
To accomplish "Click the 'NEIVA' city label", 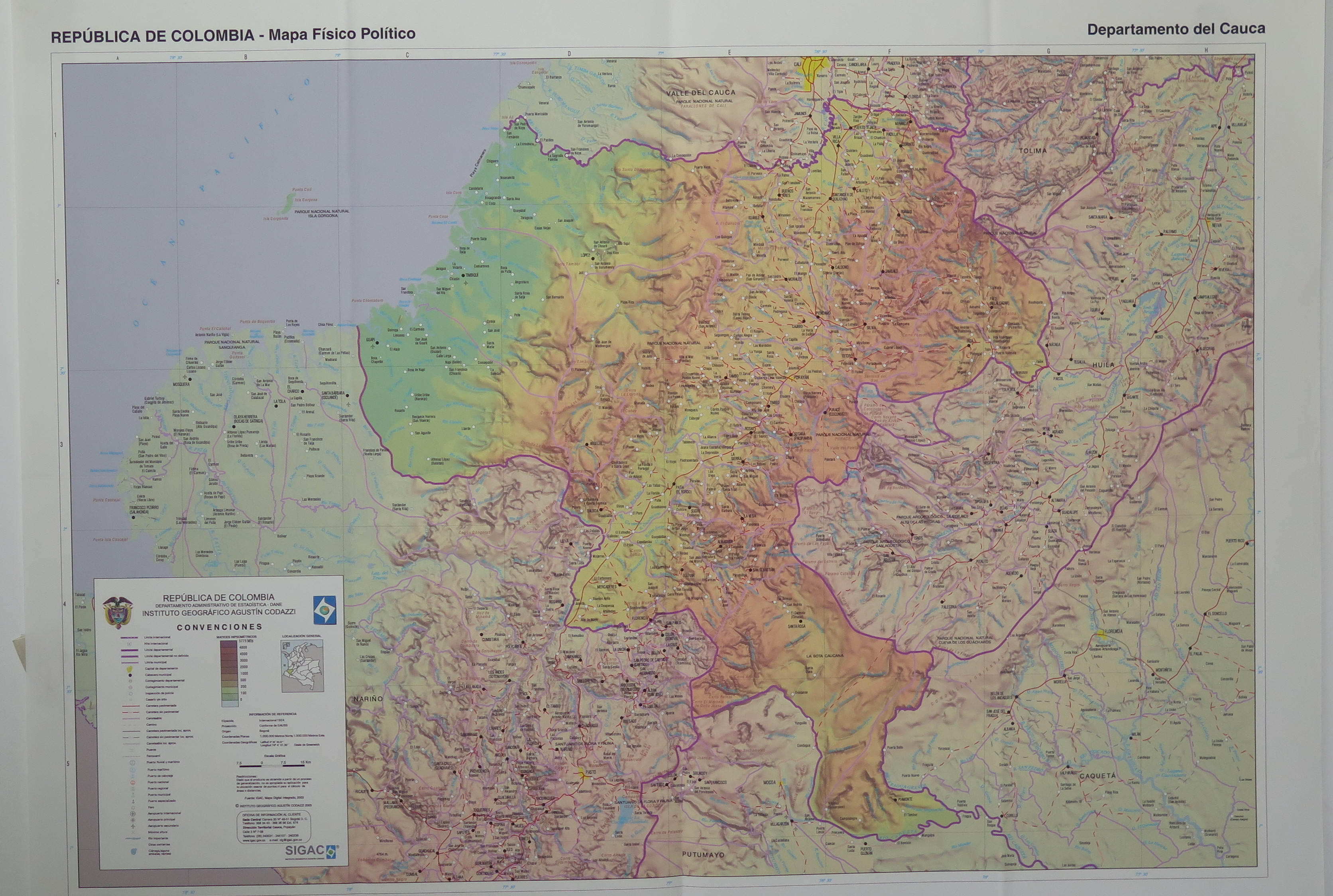I will point(1217,225).
